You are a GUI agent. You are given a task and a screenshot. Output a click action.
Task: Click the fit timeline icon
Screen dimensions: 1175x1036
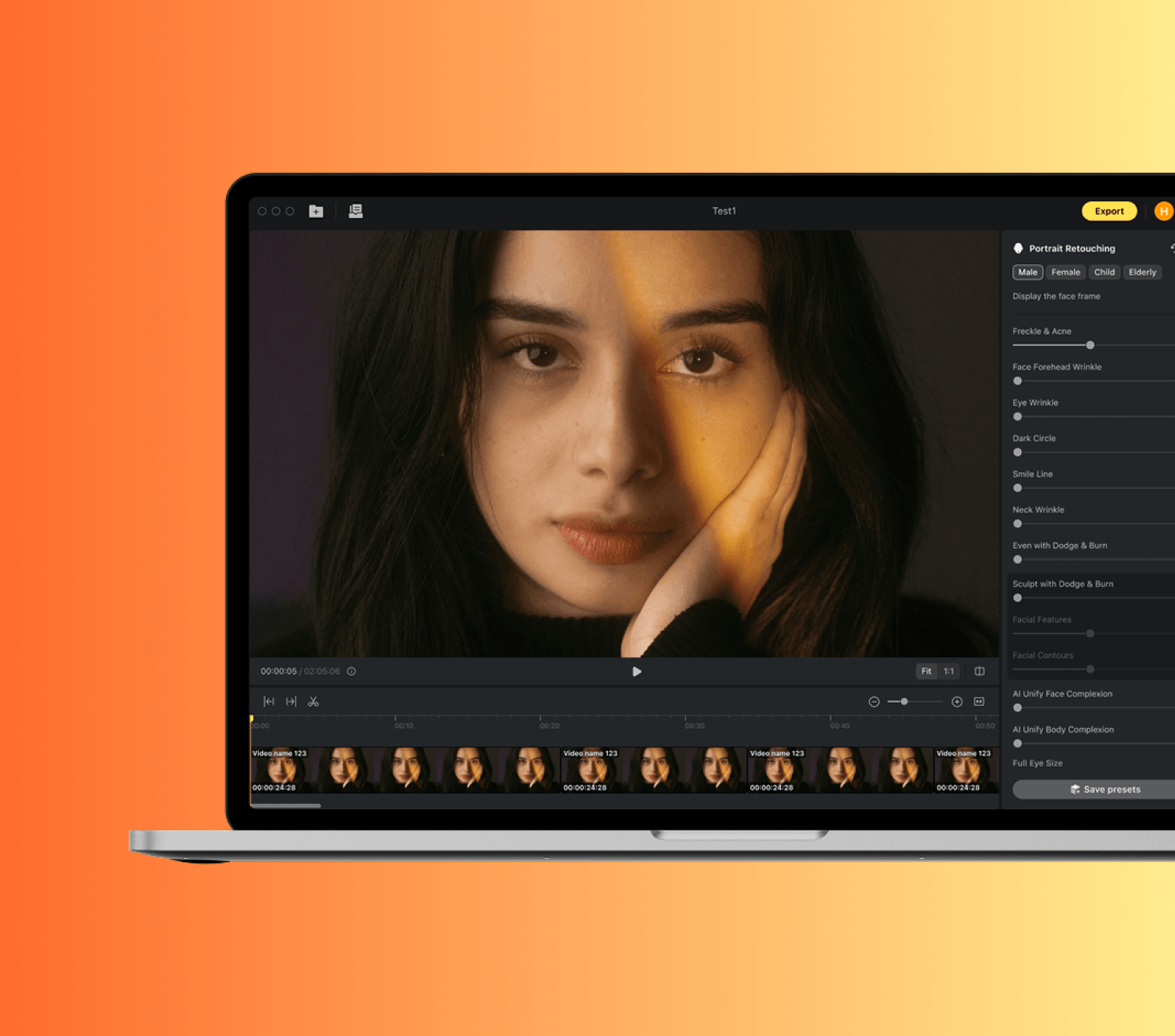coord(979,701)
